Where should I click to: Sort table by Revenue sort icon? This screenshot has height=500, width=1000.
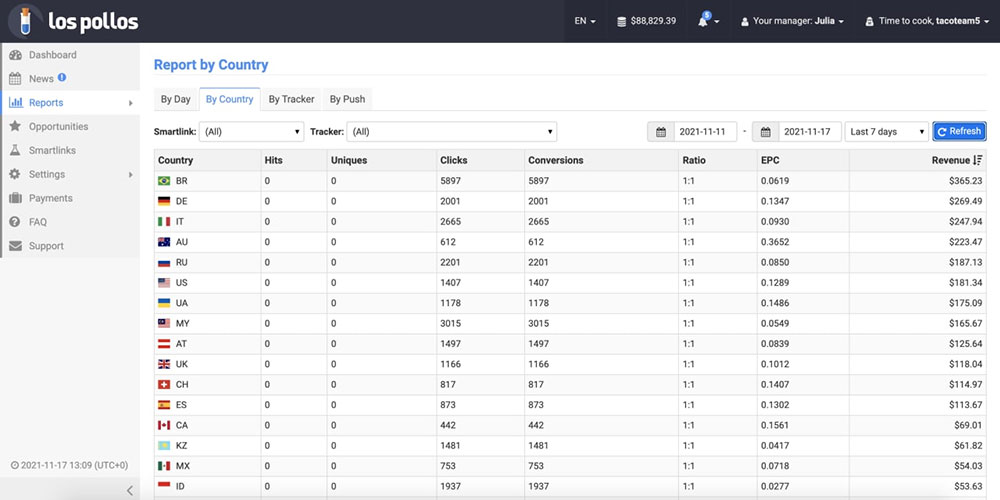(977, 160)
